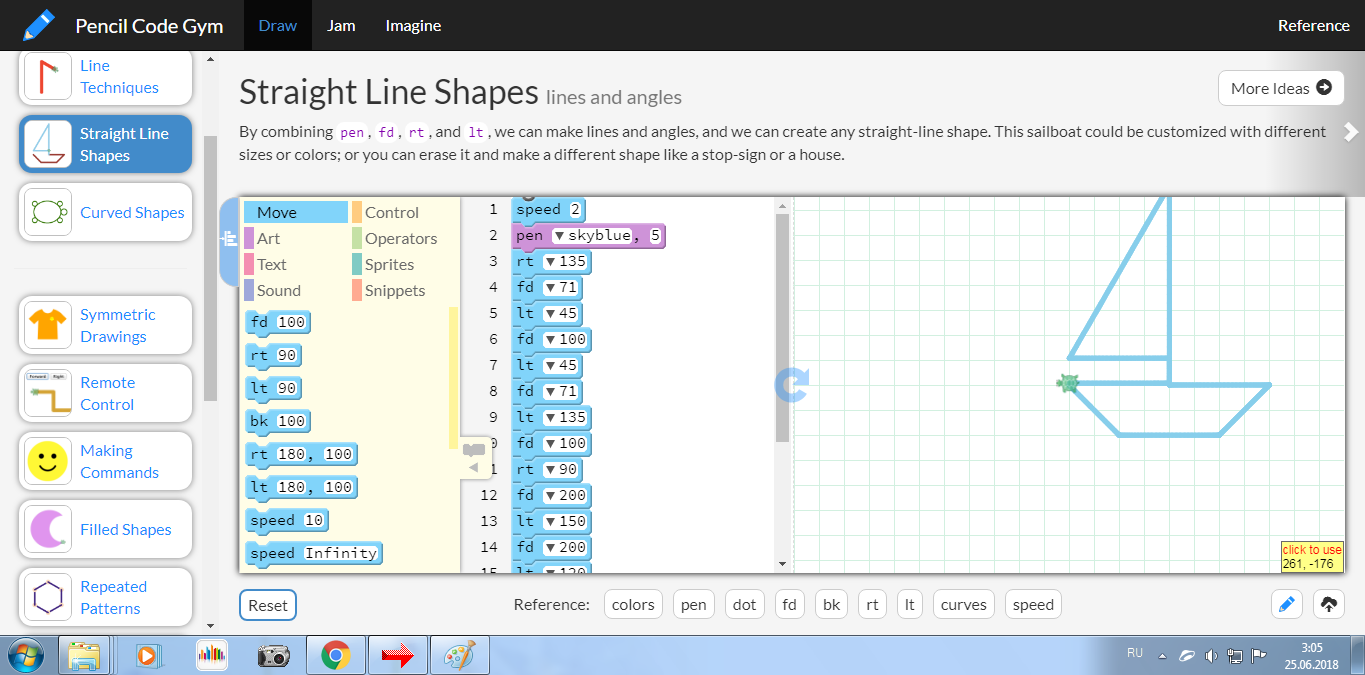Select the Art palette category

point(296,238)
